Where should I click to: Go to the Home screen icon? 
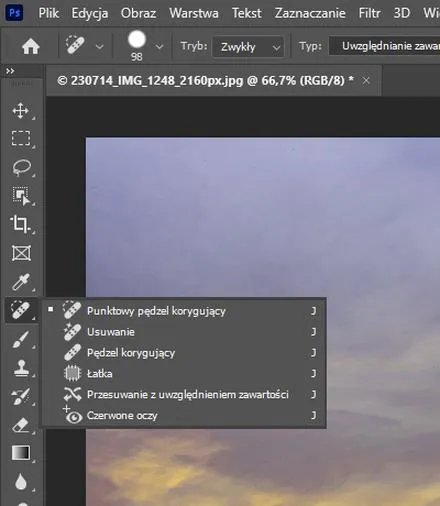coord(31,46)
